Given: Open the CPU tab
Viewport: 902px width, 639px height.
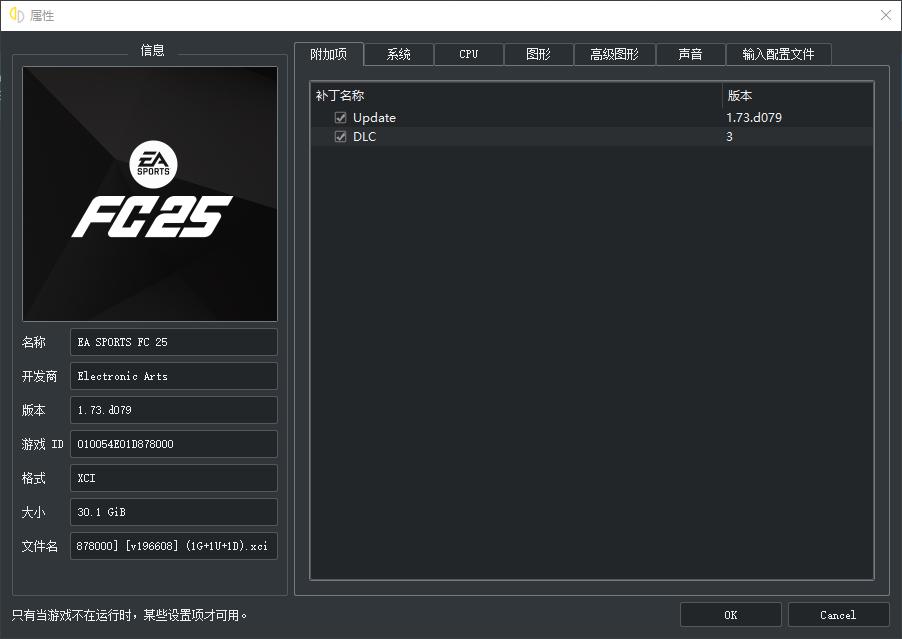Looking at the screenshot, I should pos(469,54).
